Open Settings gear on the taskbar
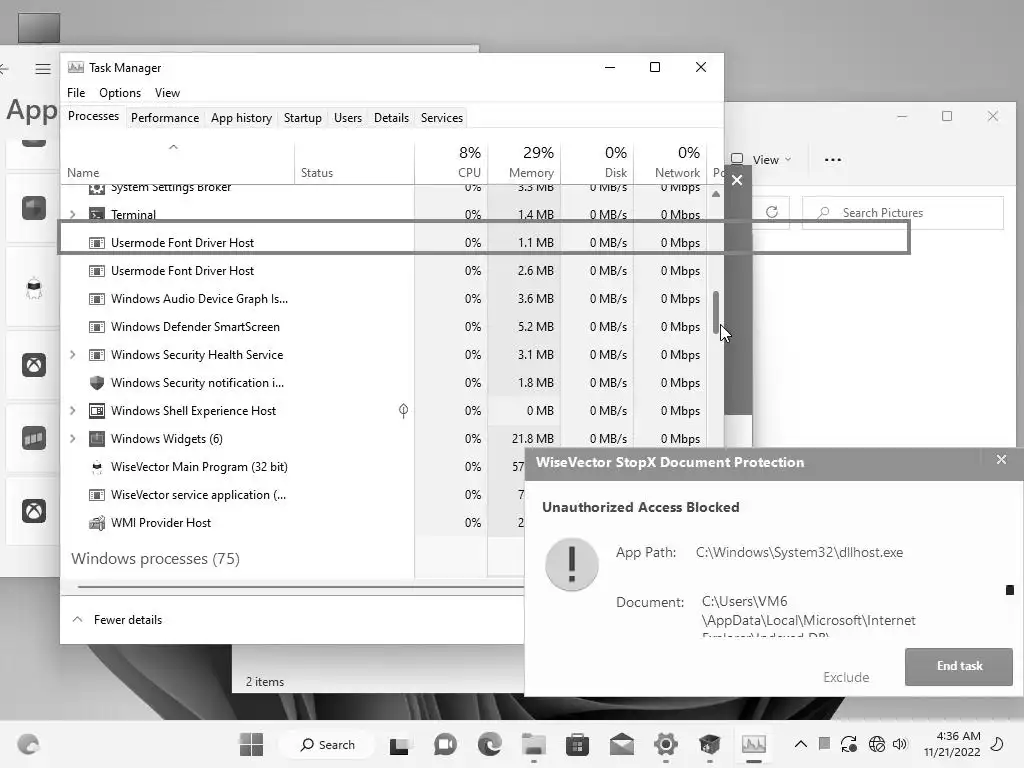1024x768 pixels. [665, 744]
